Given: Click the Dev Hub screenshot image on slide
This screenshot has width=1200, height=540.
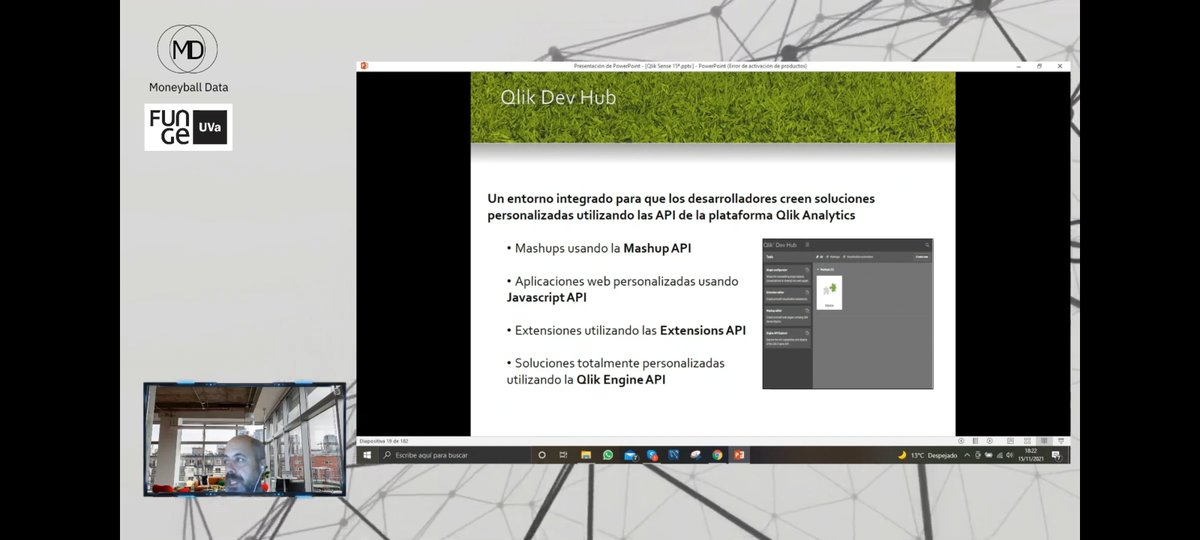Looking at the screenshot, I should pos(847,313).
